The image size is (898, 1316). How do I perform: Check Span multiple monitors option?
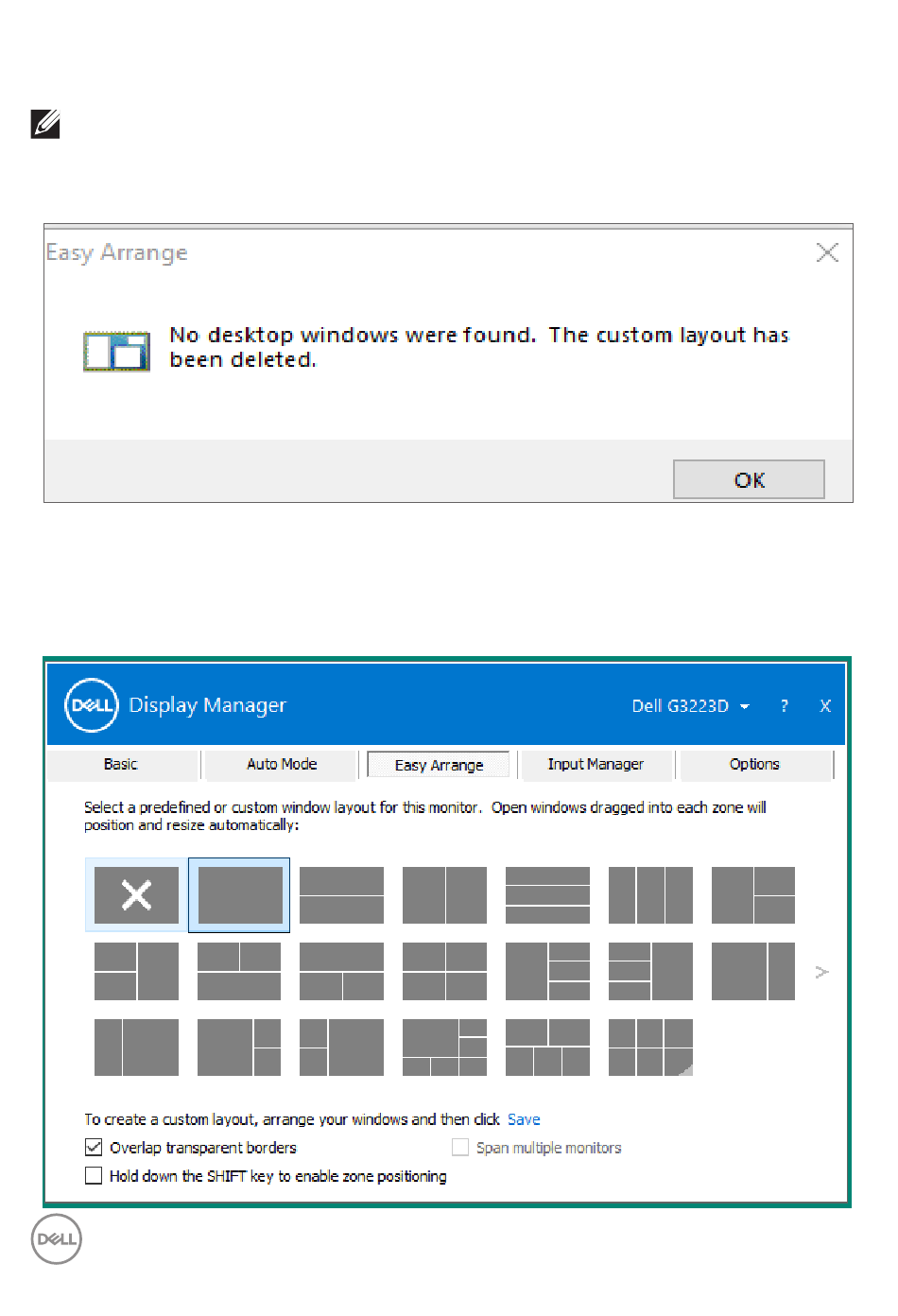click(460, 1147)
